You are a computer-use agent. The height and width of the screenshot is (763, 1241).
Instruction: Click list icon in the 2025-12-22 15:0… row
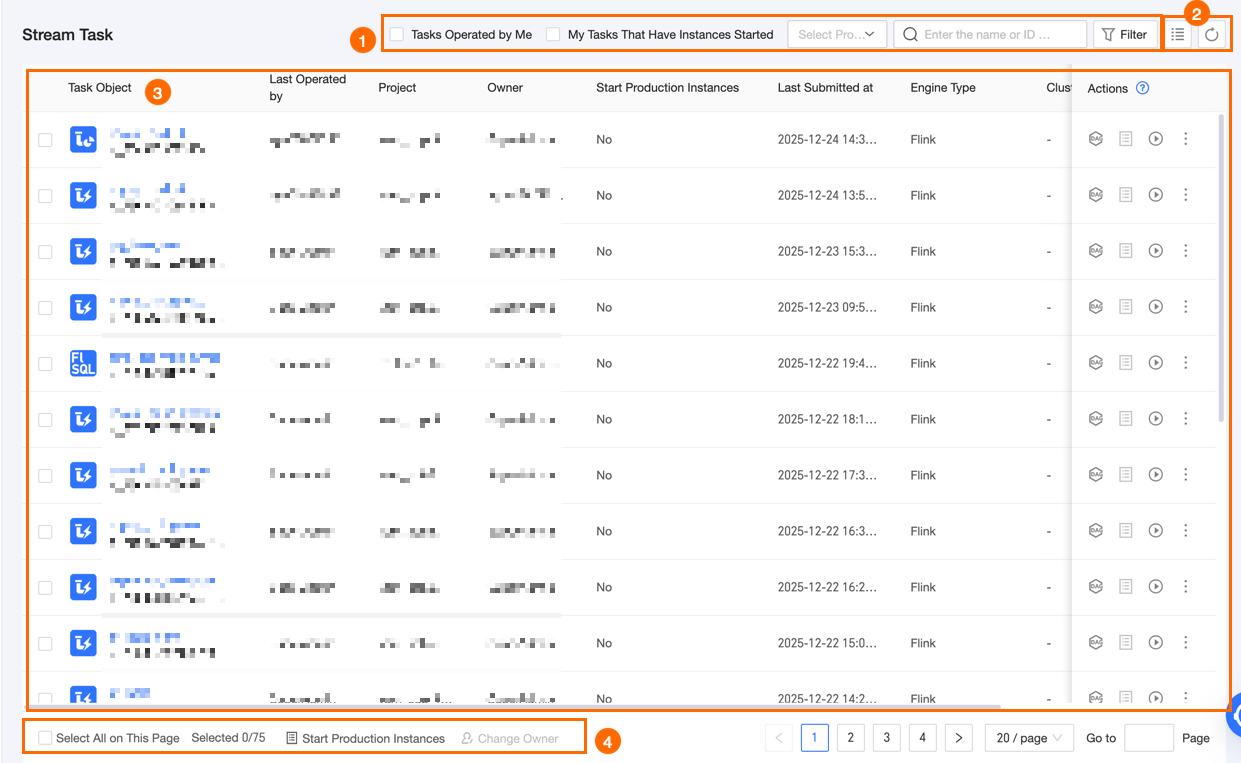click(x=1126, y=643)
